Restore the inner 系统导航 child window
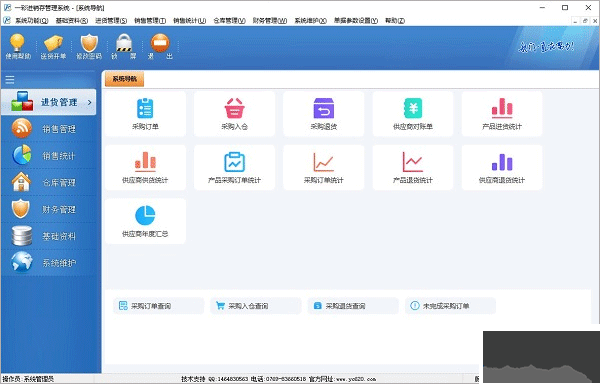The width and height of the screenshot is (600, 384). [x=585, y=21]
